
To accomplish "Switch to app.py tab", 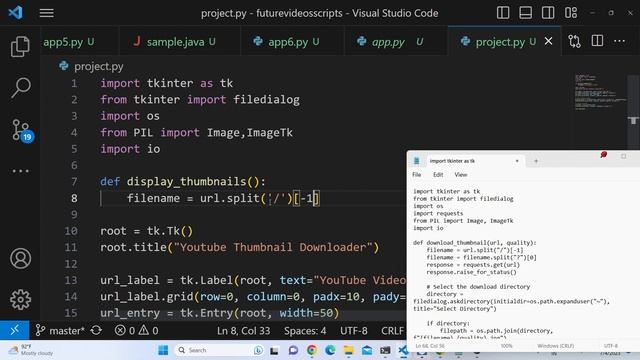I will 396,42.
